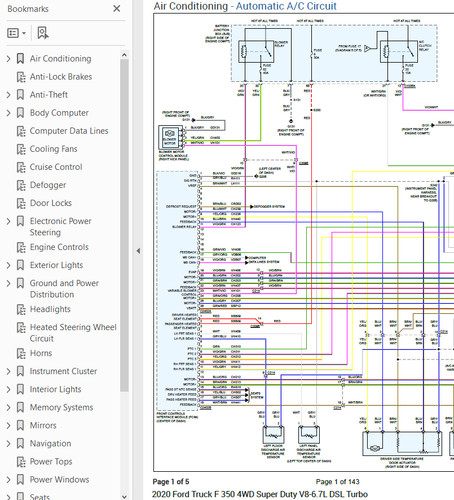Click the Headlights bookmark icon
The image size is (454, 500).
[21, 310]
